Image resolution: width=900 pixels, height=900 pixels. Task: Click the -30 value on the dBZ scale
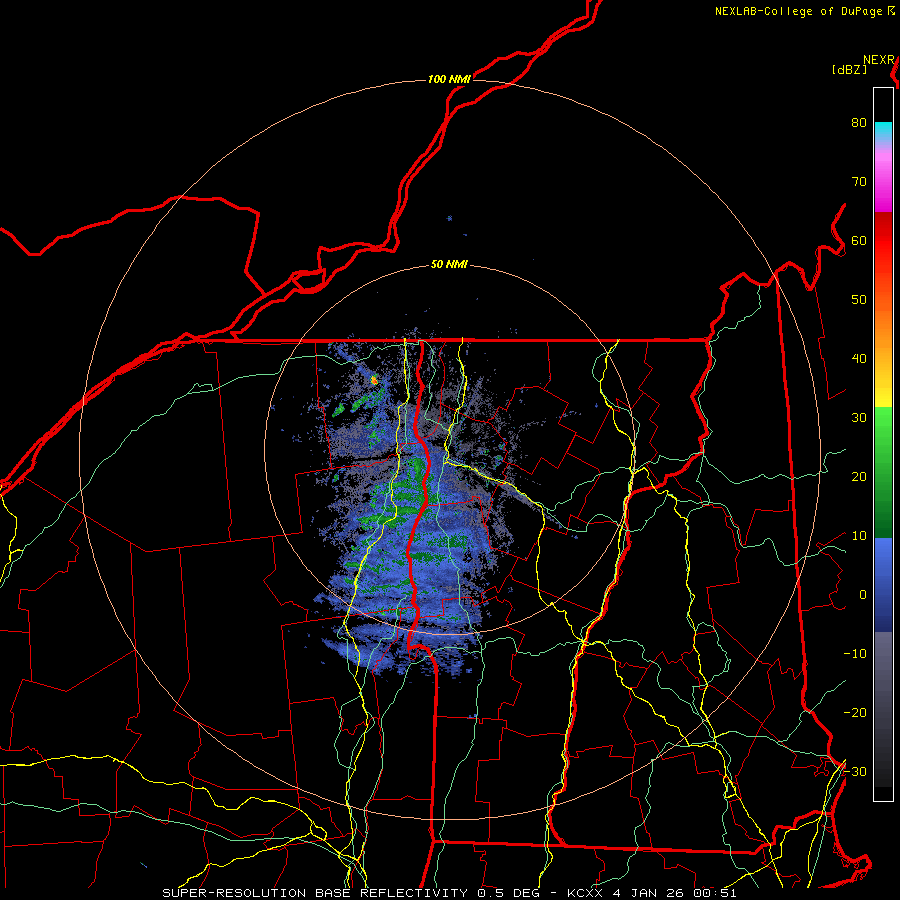point(855,772)
